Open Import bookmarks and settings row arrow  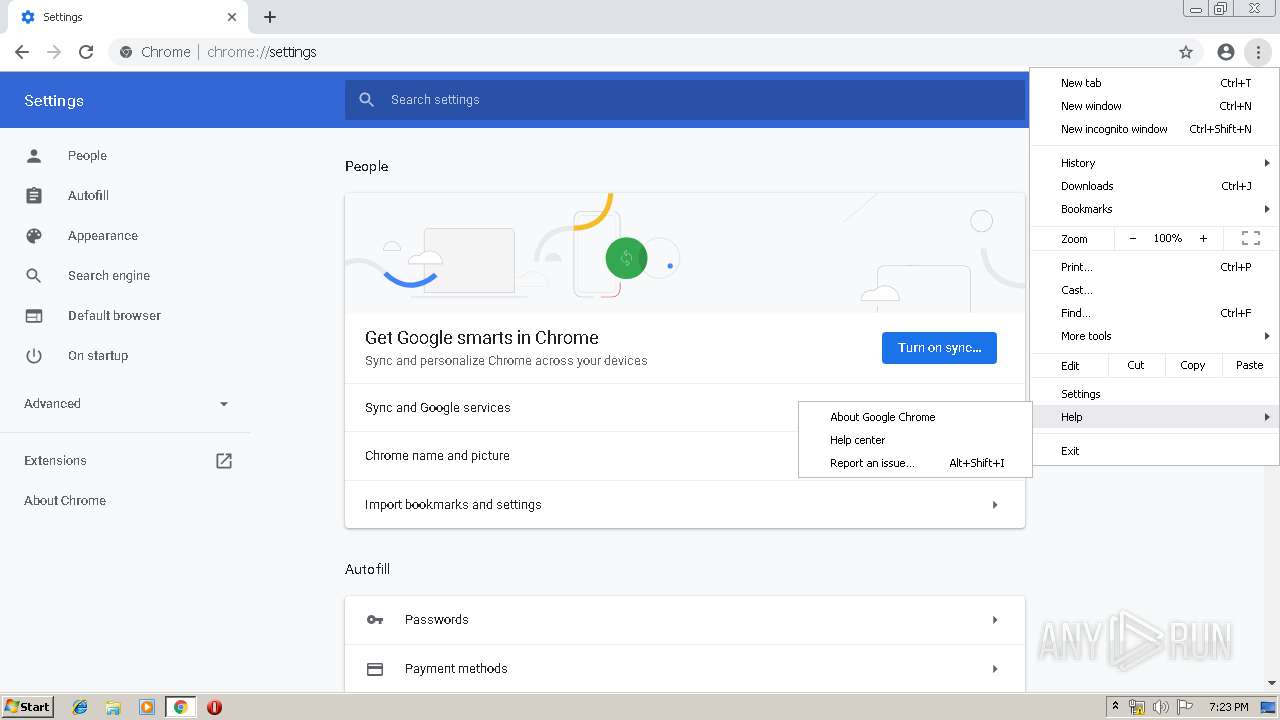click(995, 505)
